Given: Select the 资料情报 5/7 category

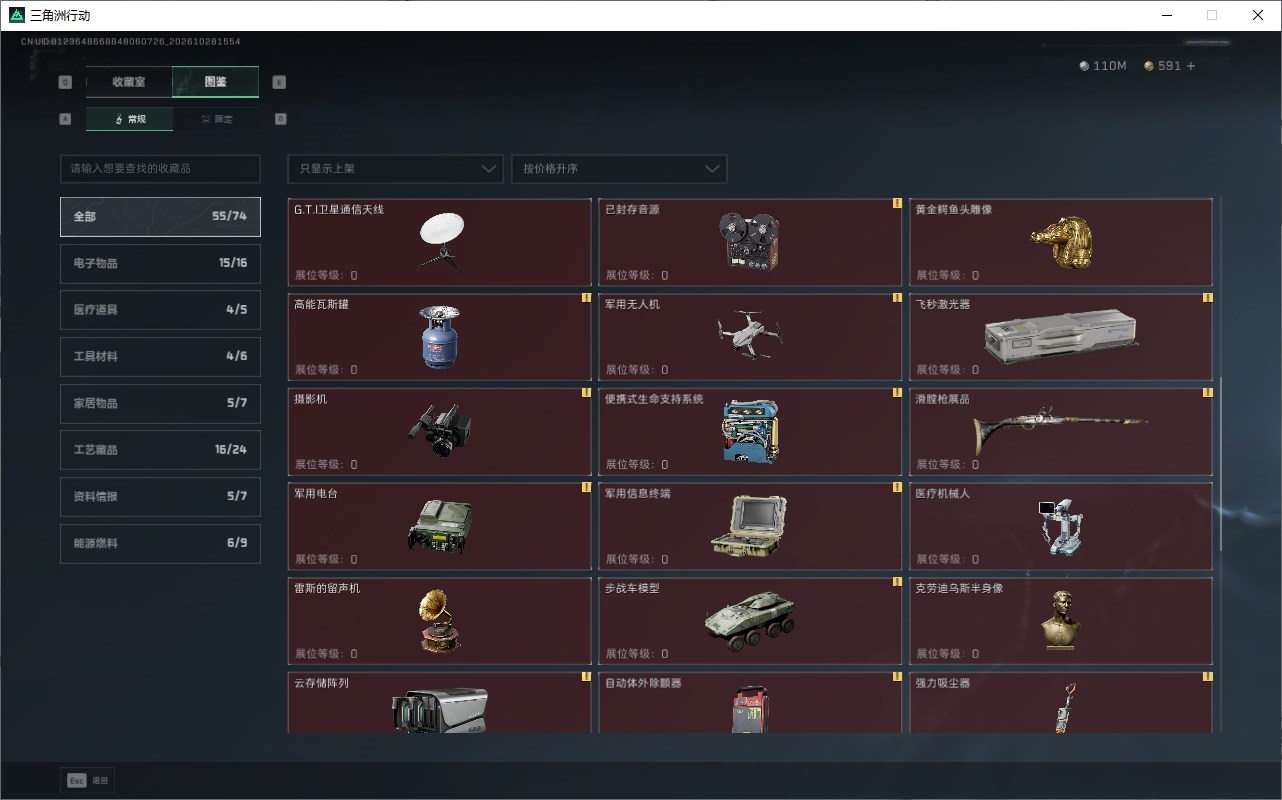Looking at the screenshot, I should 160,497.
